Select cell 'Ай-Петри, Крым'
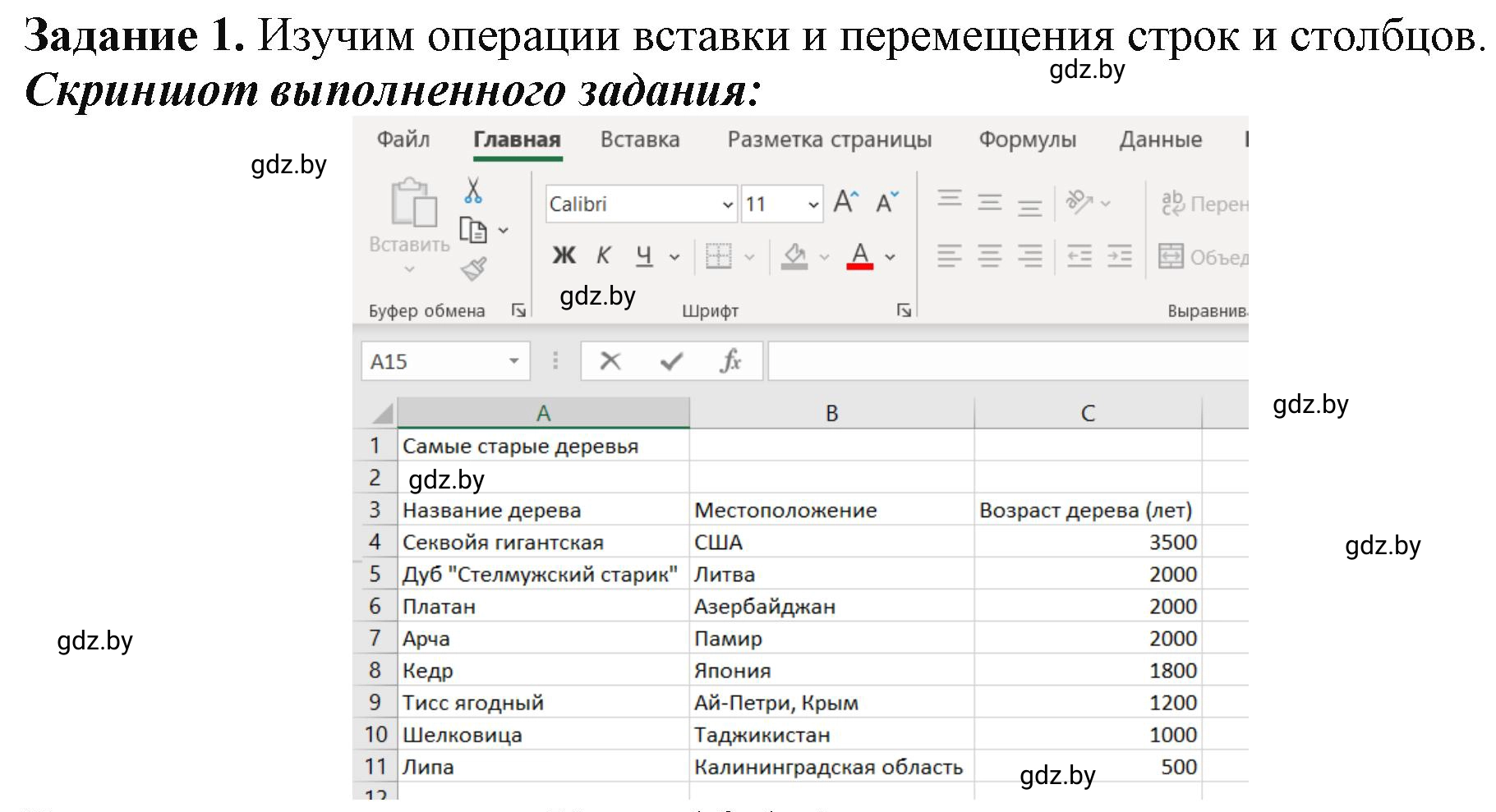This screenshot has height=812, width=1496. coord(831,702)
